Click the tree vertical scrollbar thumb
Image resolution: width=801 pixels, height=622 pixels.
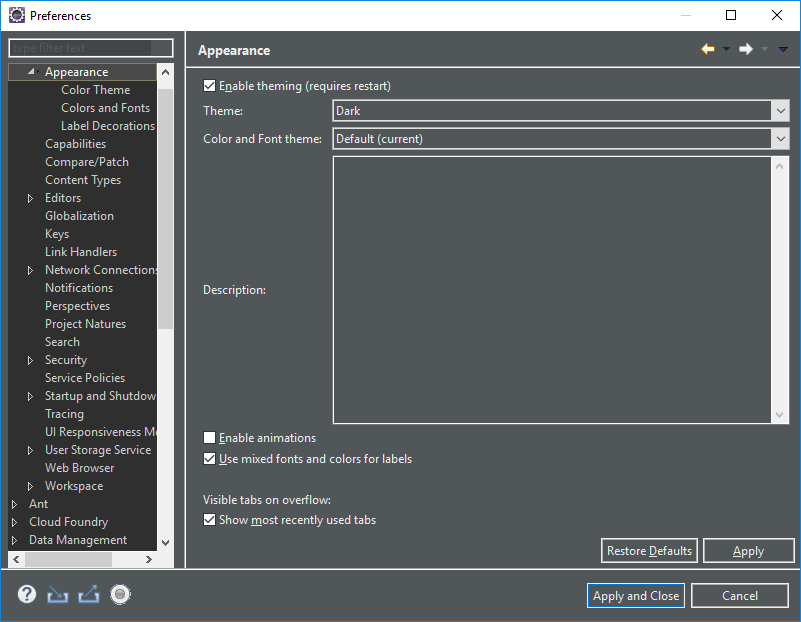point(165,208)
